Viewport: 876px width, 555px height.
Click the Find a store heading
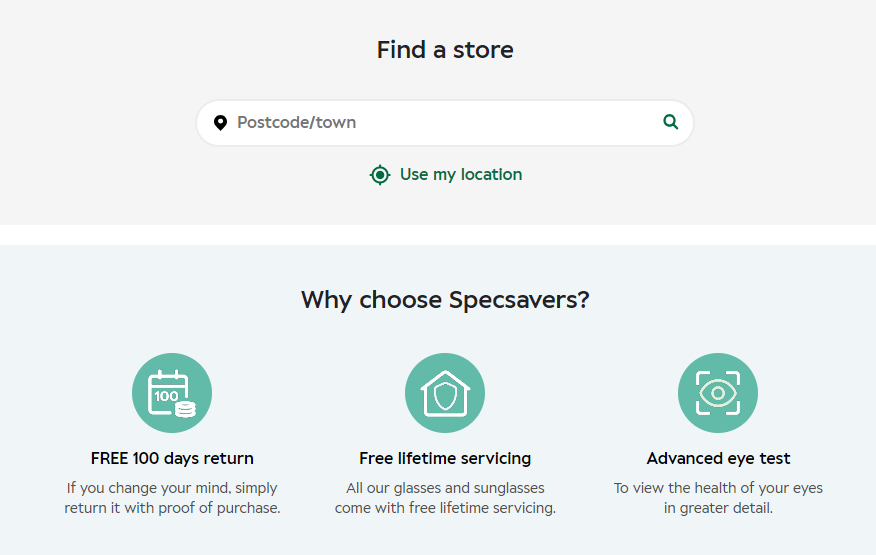tap(445, 50)
